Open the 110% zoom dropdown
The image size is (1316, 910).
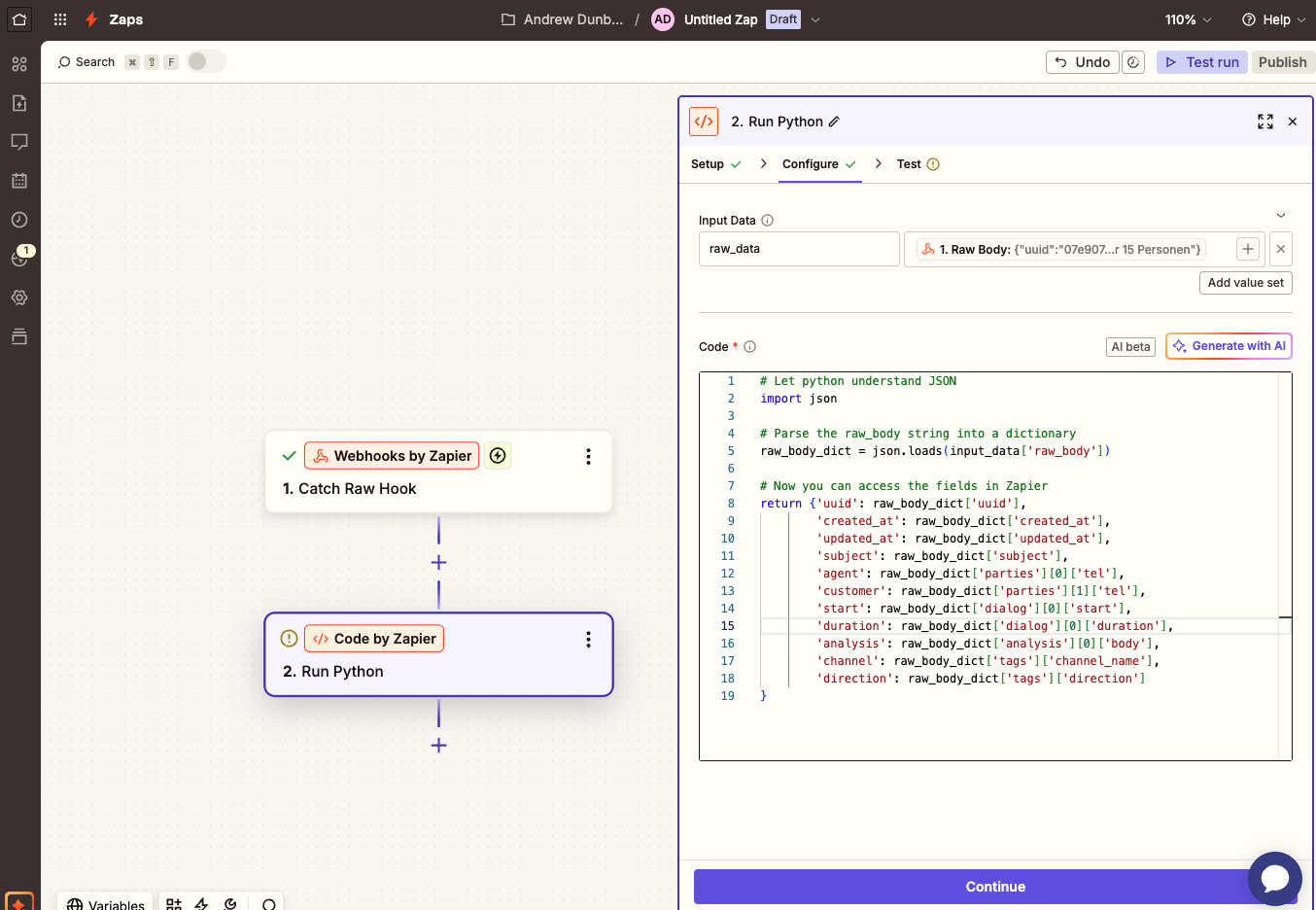(x=1189, y=19)
